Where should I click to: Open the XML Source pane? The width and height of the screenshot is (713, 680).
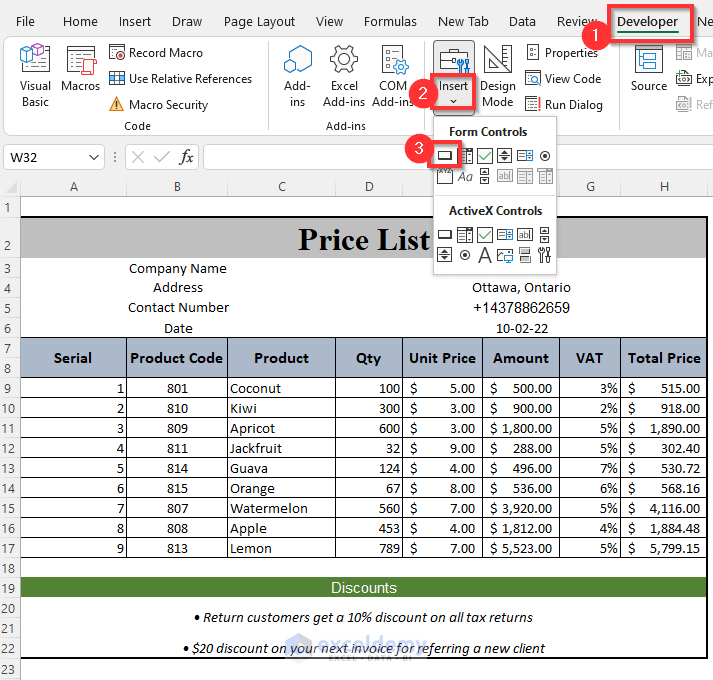point(649,69)
